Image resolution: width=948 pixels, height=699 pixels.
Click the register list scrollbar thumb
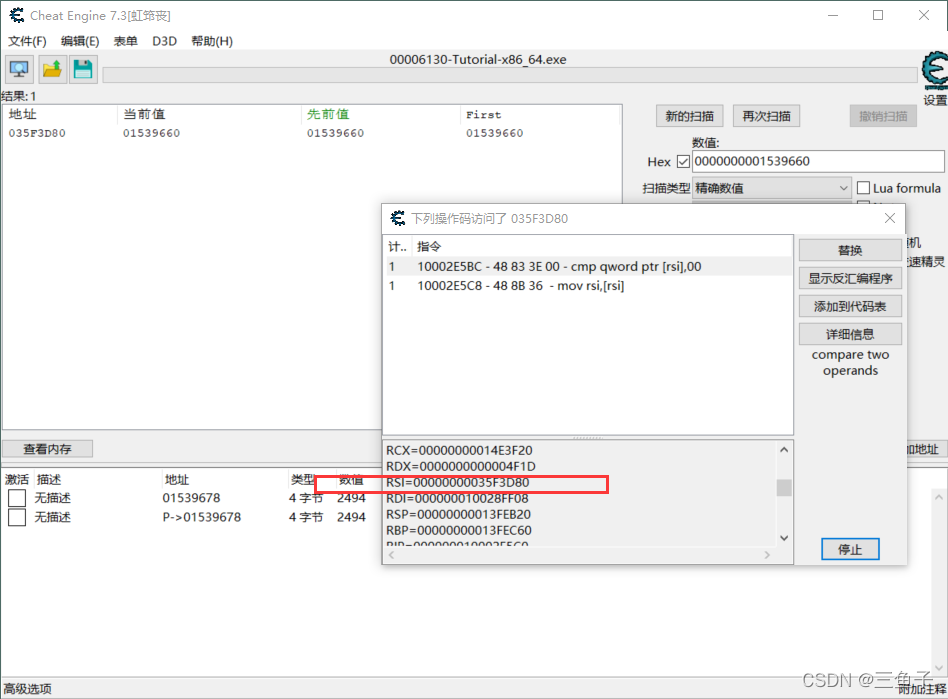(x=784, y=487)
